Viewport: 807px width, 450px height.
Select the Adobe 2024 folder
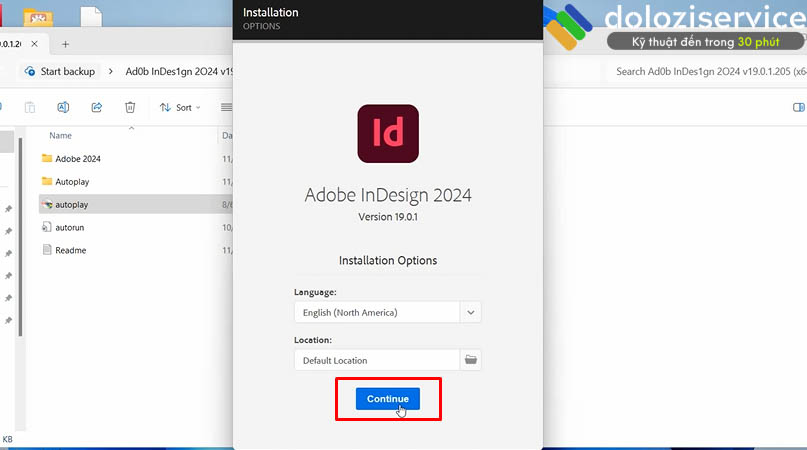[77, 159]
